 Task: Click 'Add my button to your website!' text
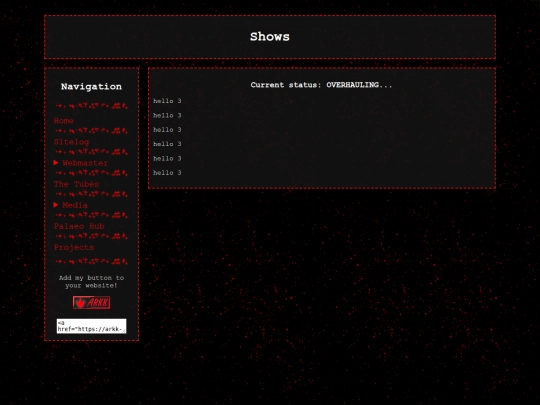pos(91,282)
